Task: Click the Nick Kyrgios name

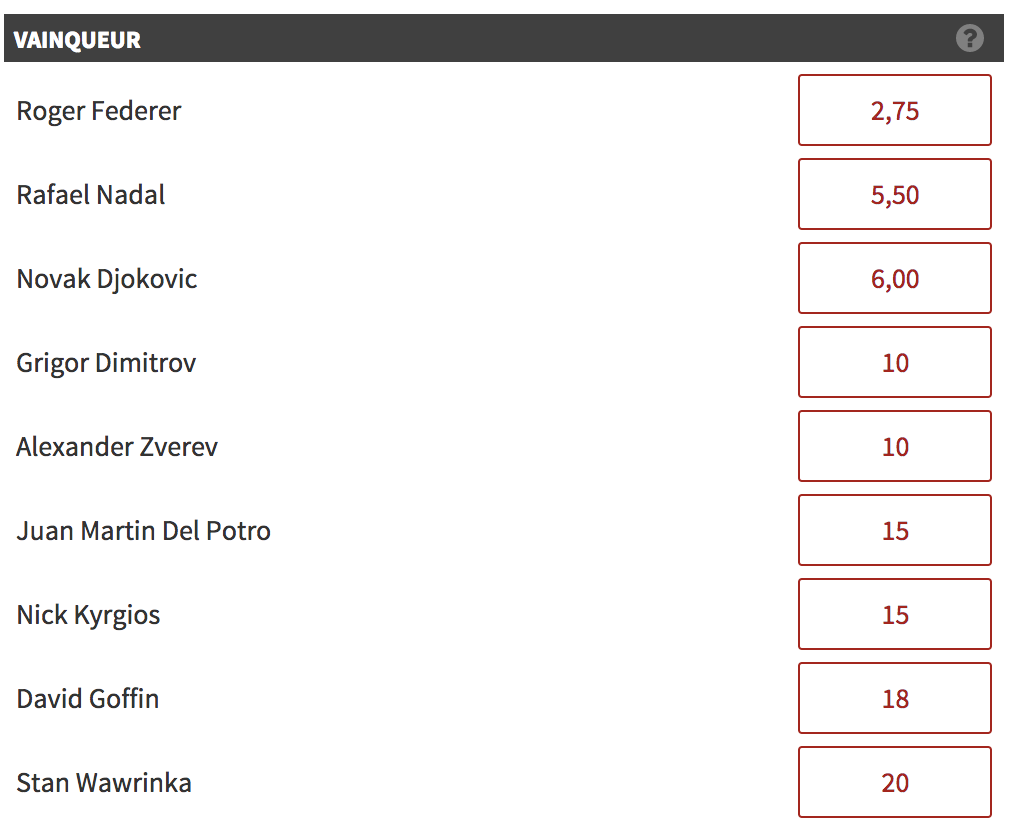Action: coord(88,615)
